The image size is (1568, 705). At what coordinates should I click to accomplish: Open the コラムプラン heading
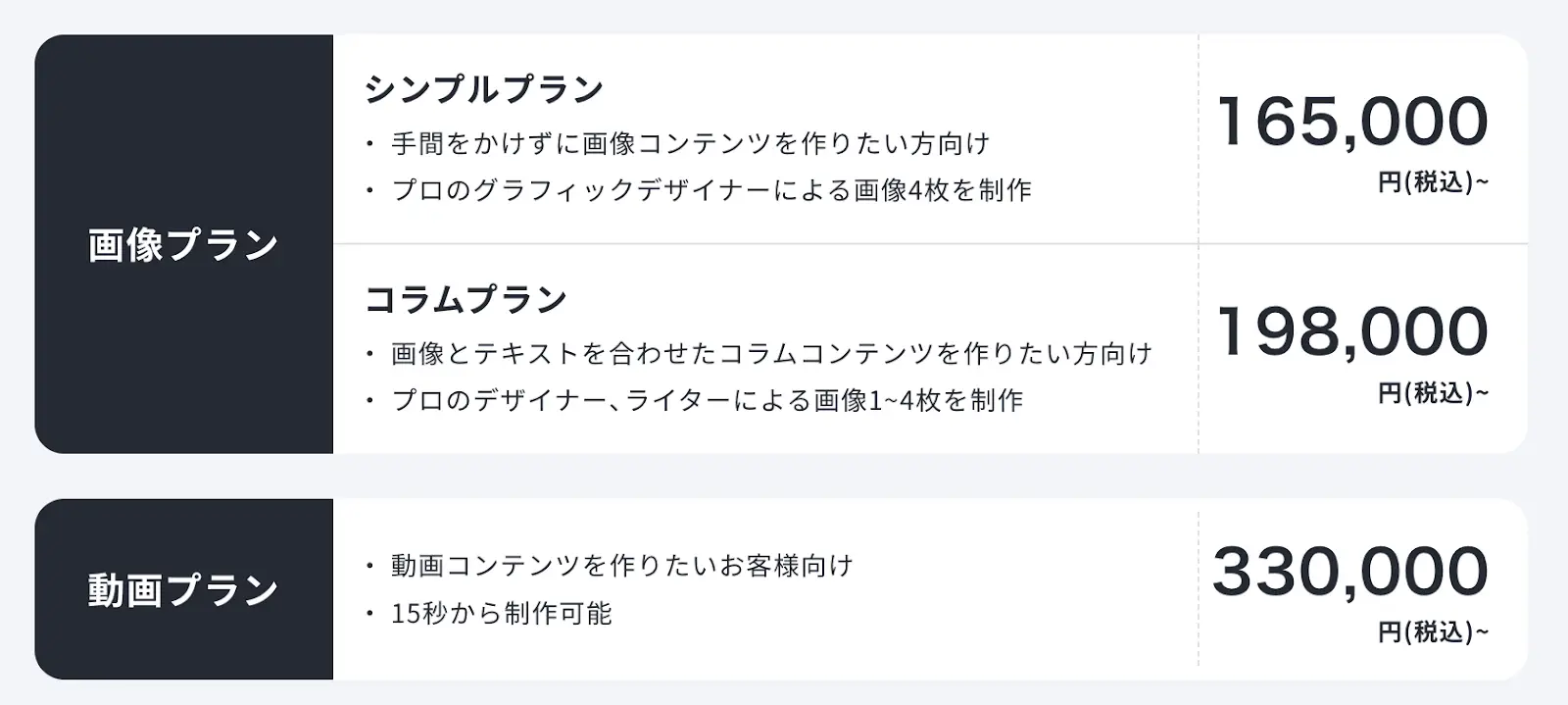pyautogui.click(x=466, y=300)
